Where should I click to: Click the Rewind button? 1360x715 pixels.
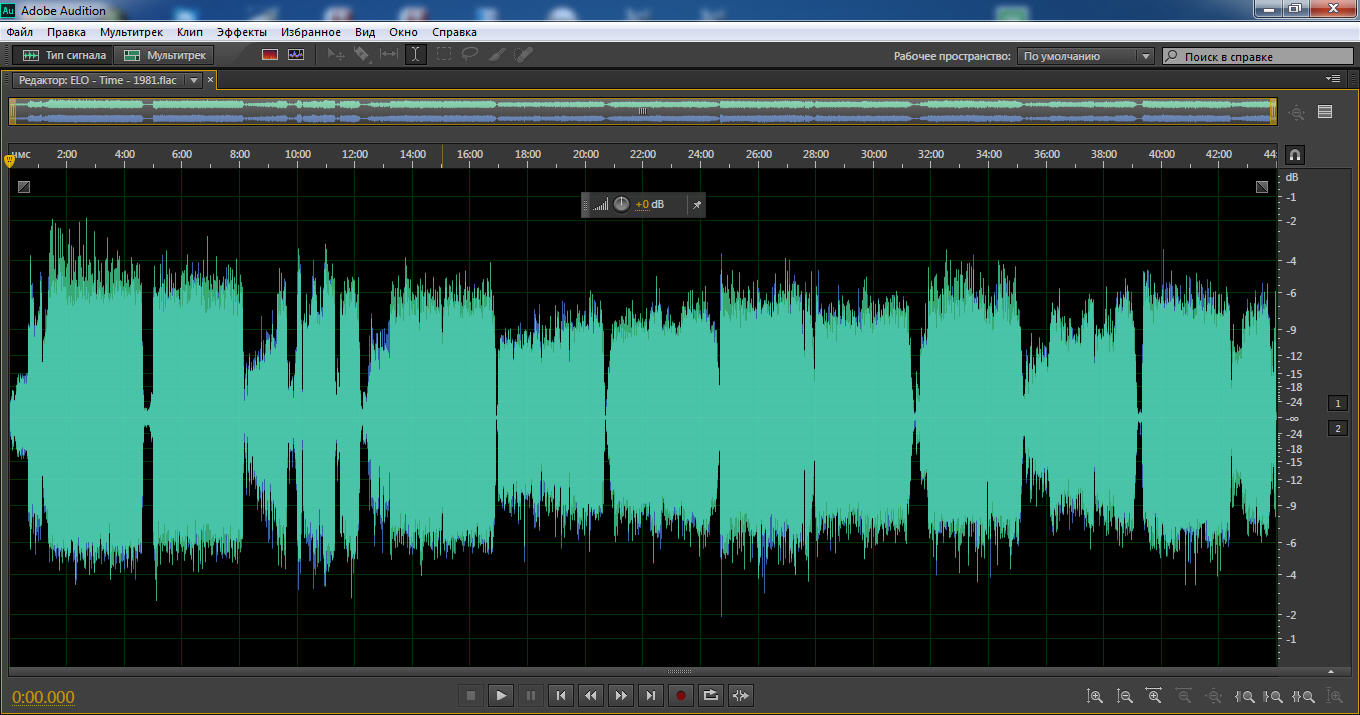pos(591,695)
